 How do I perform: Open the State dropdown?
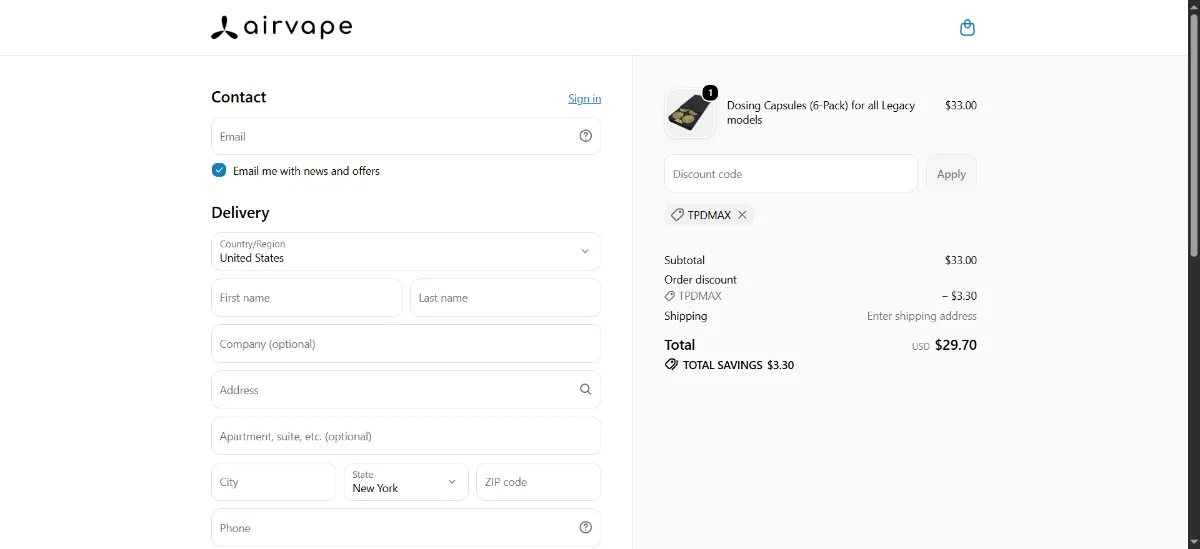[406, 482]
